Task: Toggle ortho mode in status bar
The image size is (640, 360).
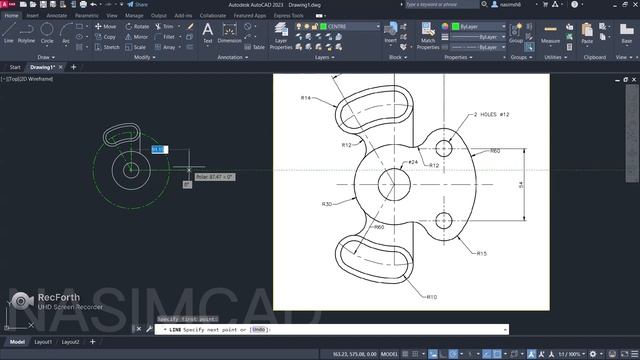Action: tap(443, 354)
